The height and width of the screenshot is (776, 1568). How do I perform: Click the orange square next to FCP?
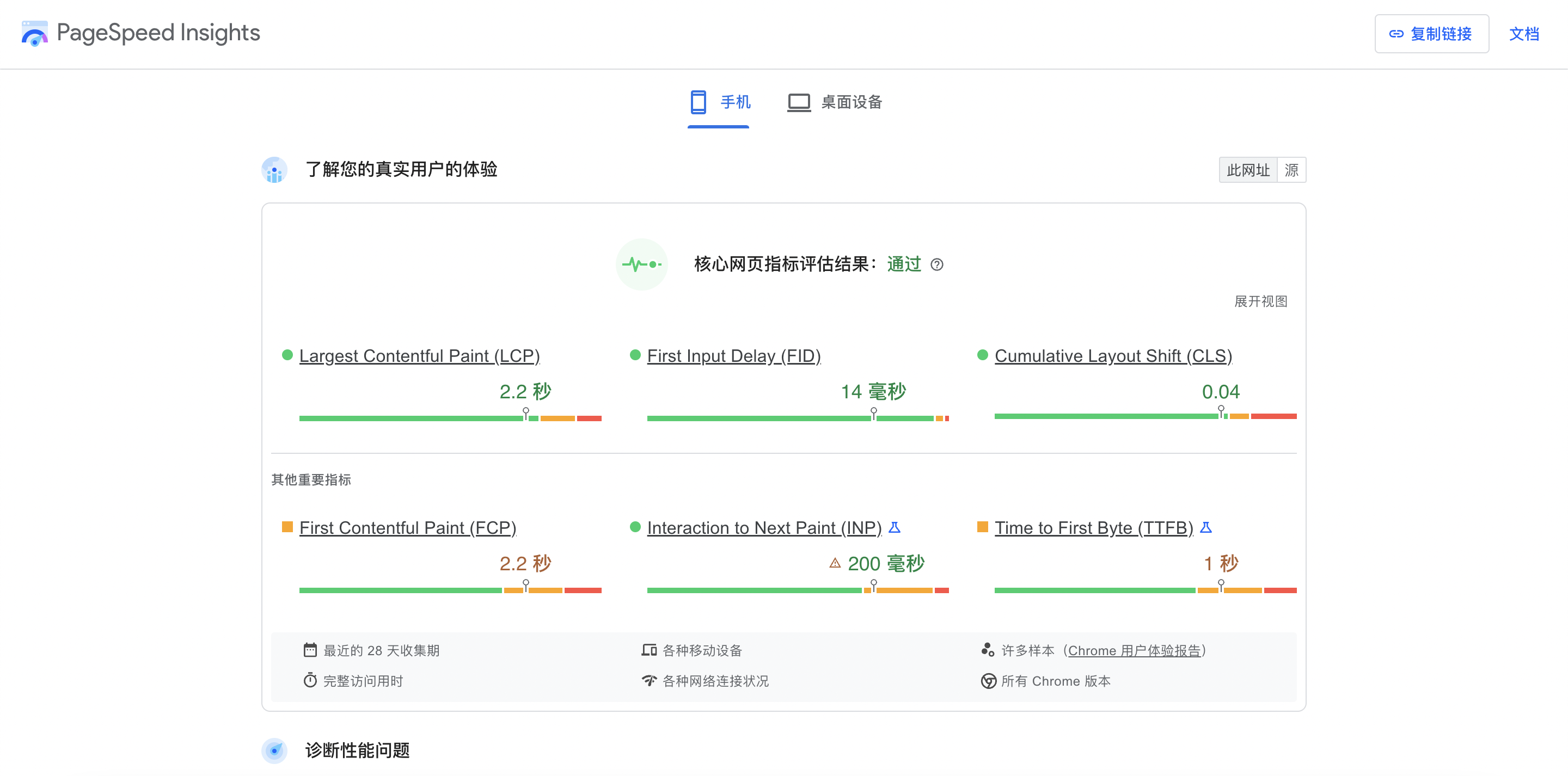[287, 526]
